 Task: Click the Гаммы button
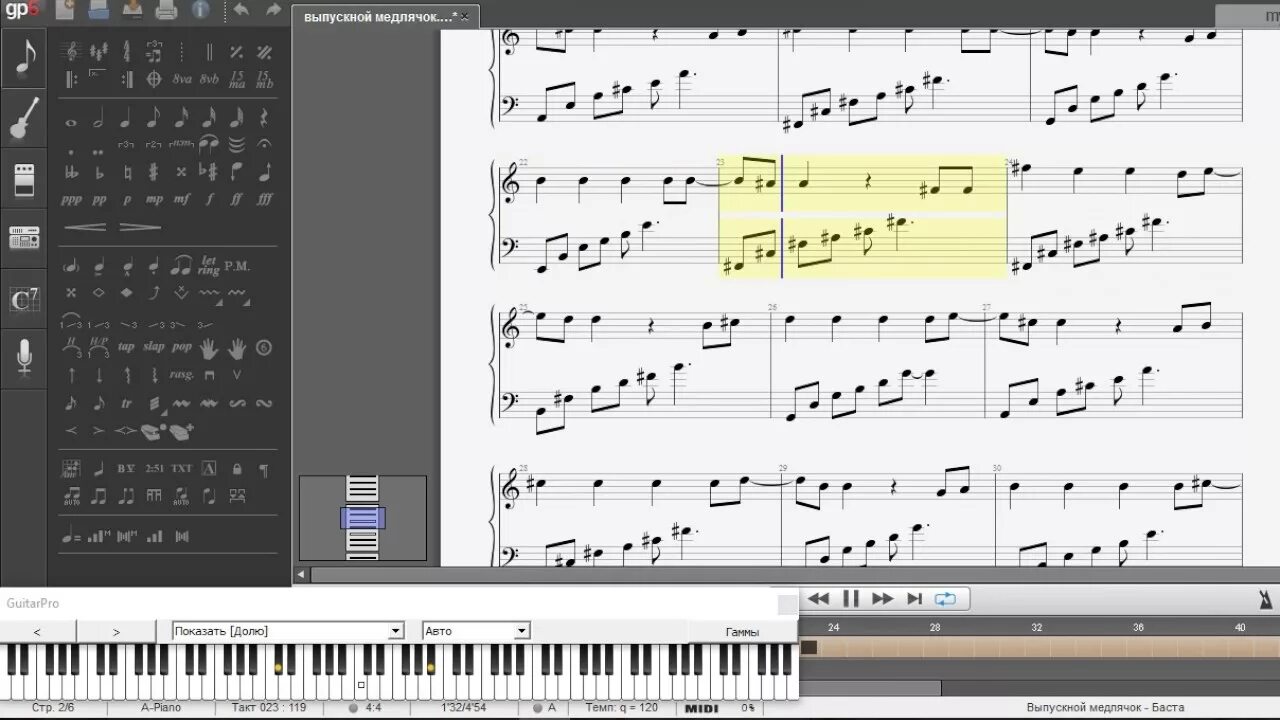pyautogui.click(x=742, y=632)
